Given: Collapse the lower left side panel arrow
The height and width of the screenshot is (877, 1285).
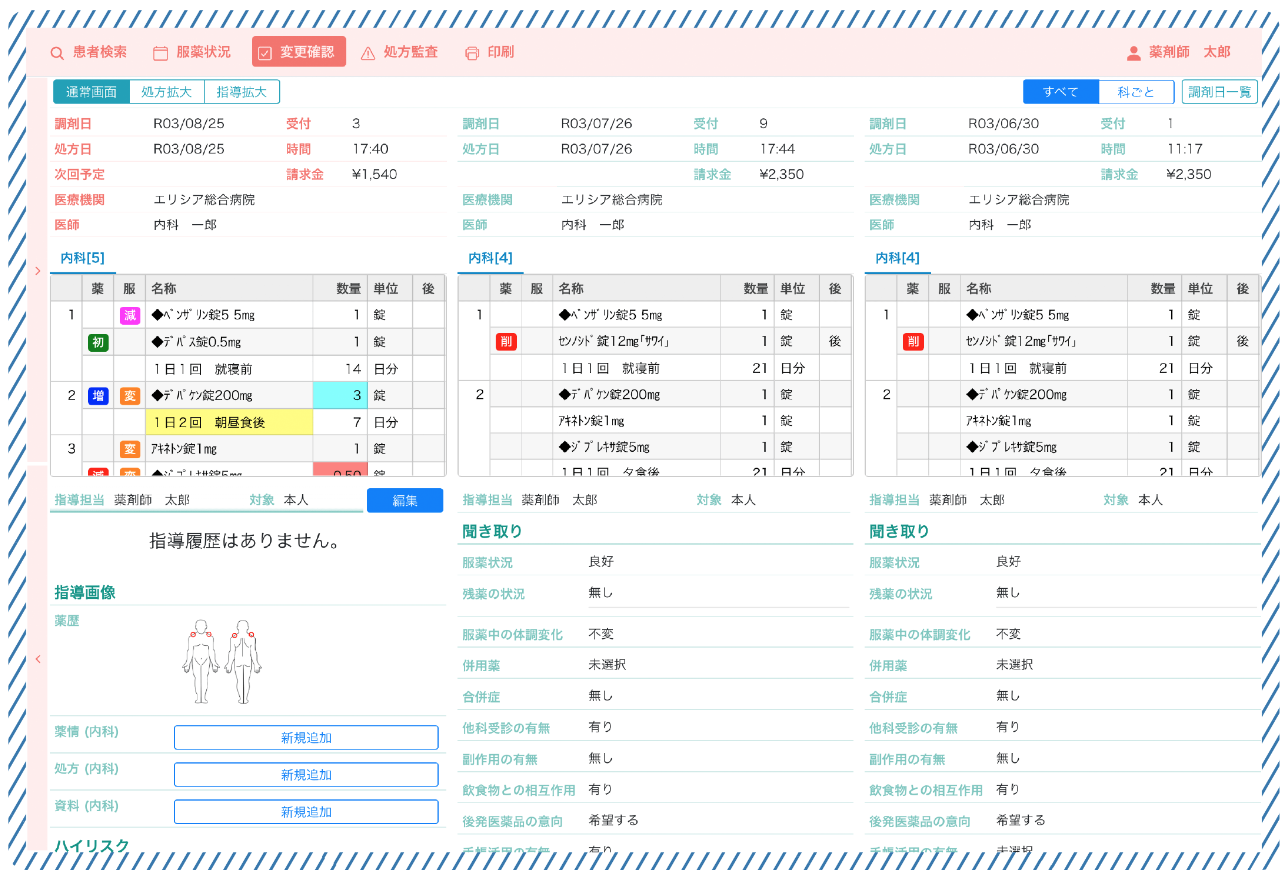Looking at the screenshot, I should click(37, 659).
